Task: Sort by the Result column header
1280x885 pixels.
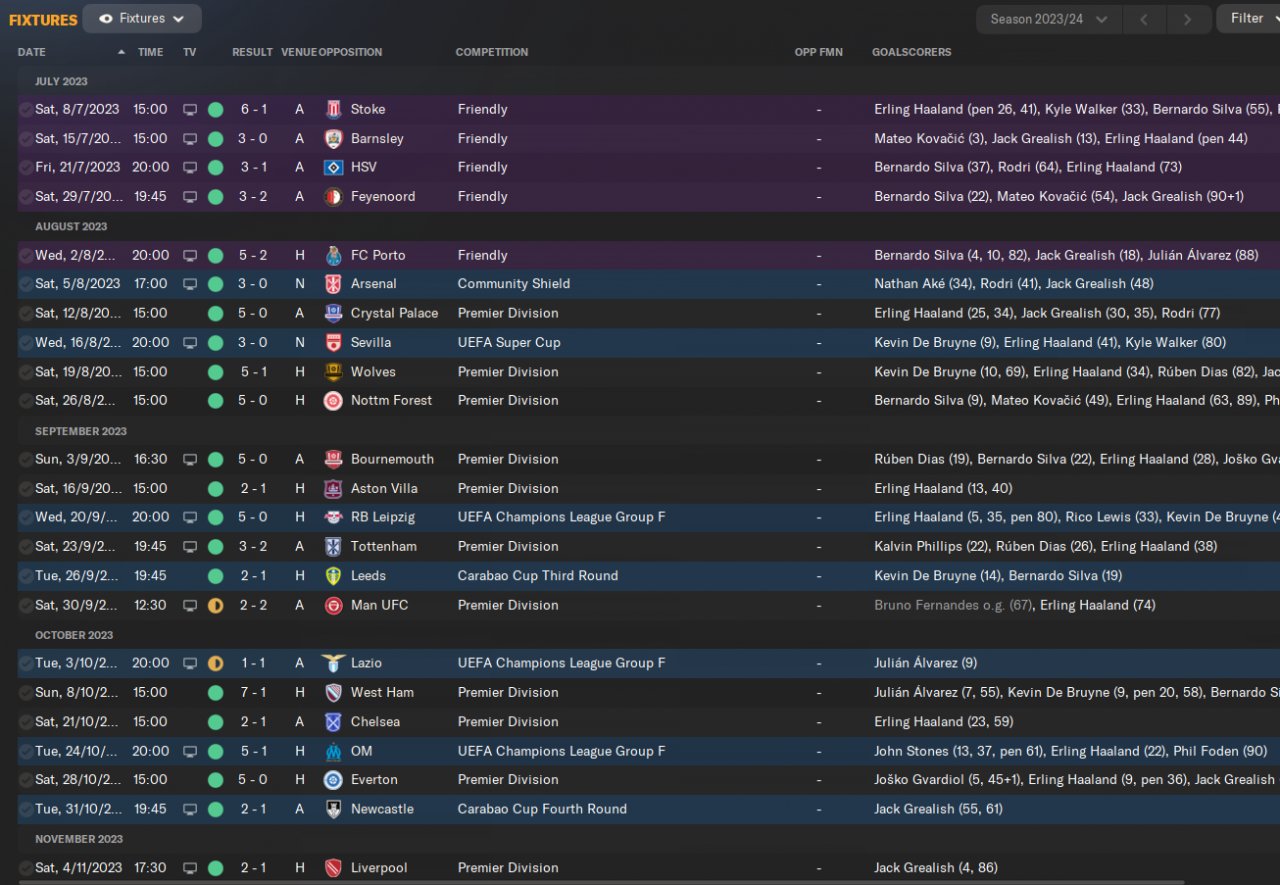Action: point(252,52)
